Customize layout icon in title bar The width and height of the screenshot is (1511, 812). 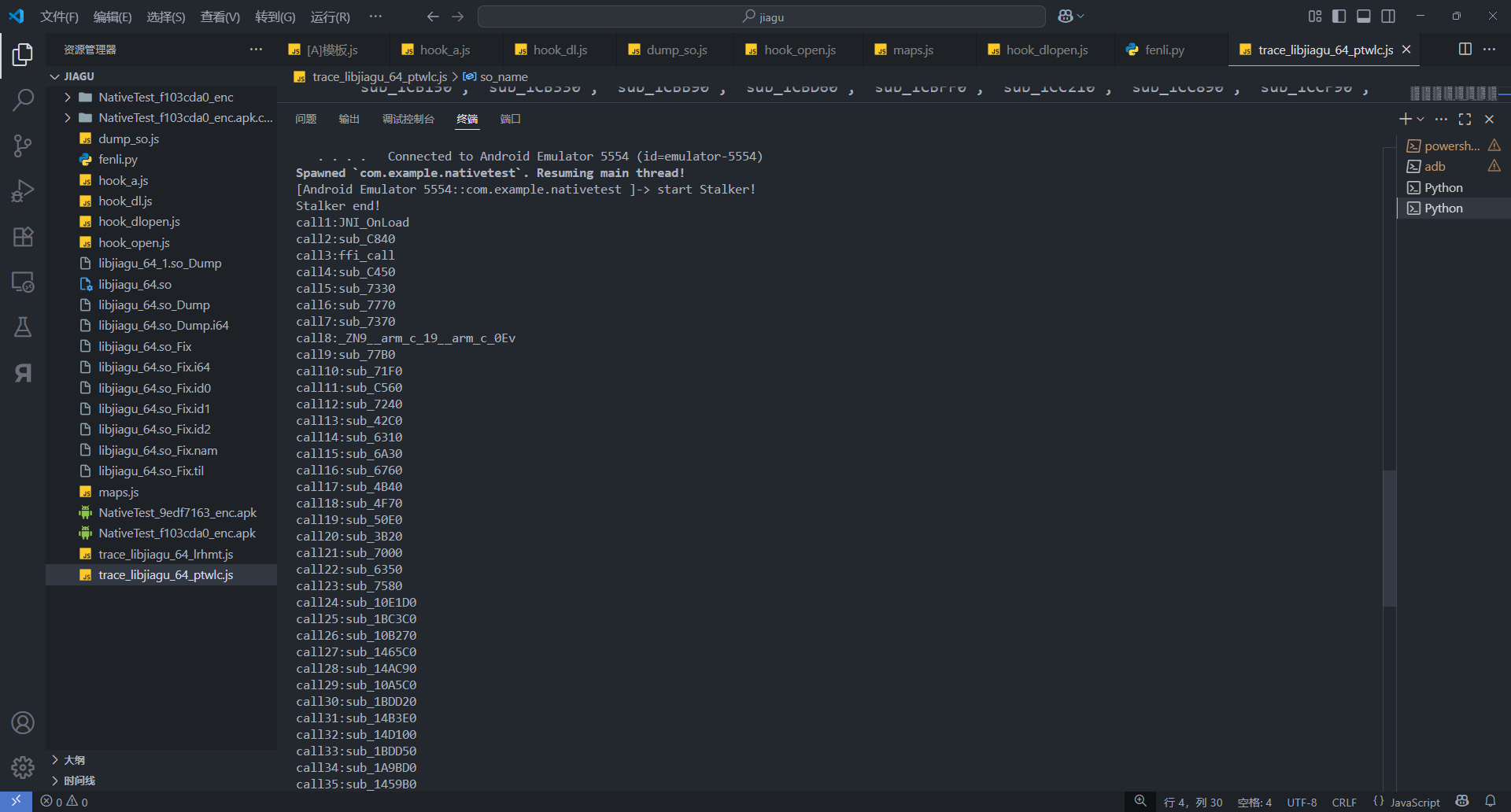[1315, 17]
